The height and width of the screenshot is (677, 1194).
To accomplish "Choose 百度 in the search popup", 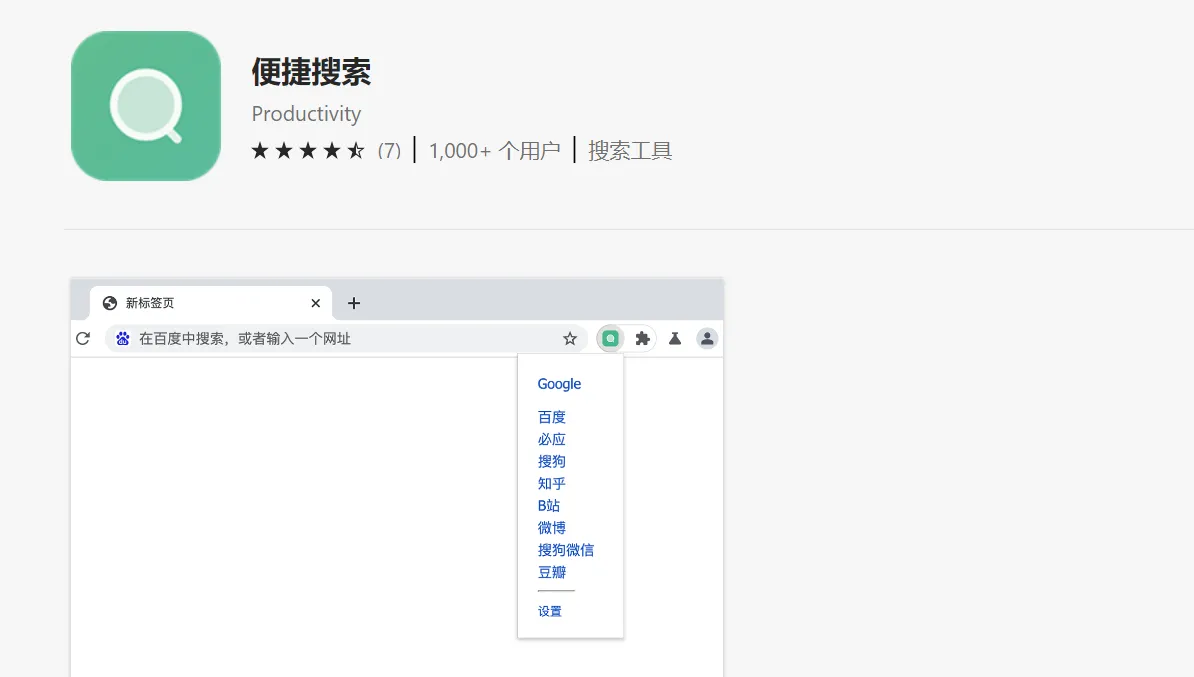I will click(x=551, y=417).
